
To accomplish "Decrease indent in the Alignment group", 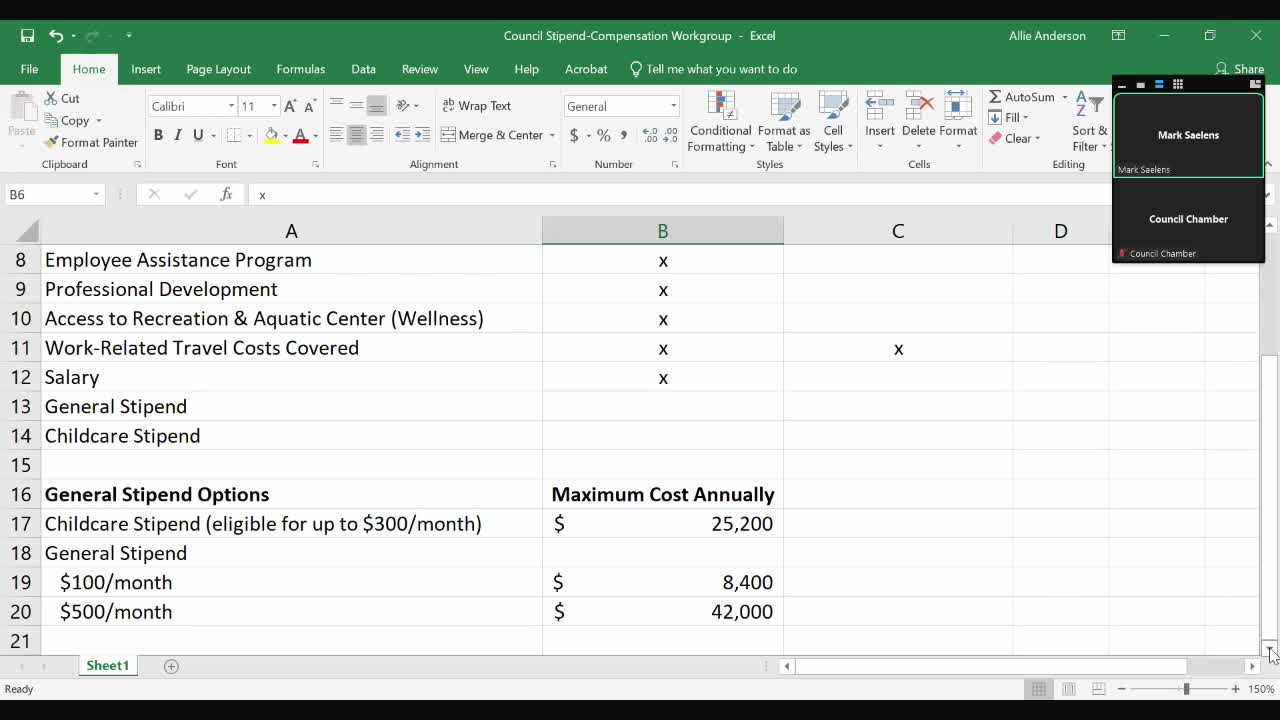I will [x=403, y=135].
